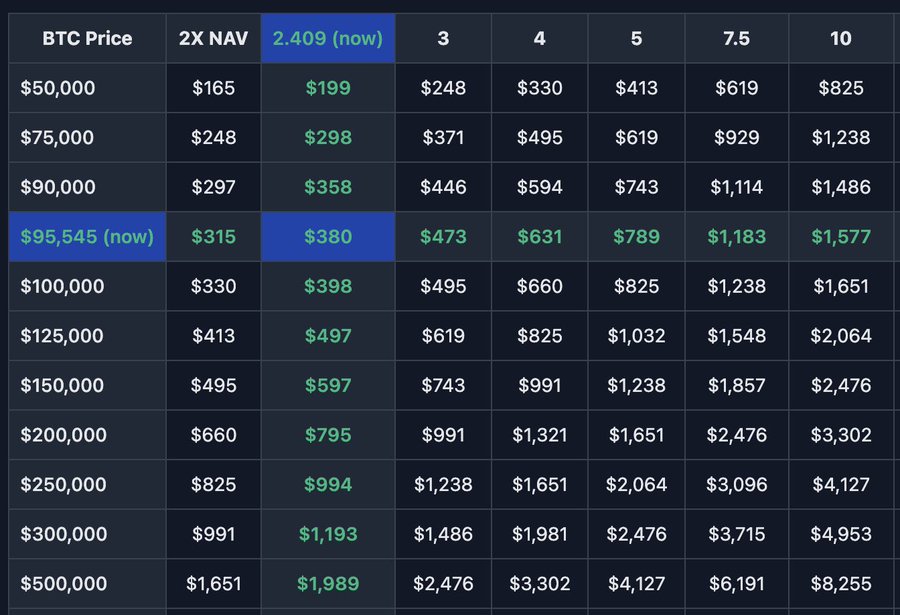This screenshot has height=615, width=900.
Task: Select the 5 multiple column header
Action: pos(637,38)
